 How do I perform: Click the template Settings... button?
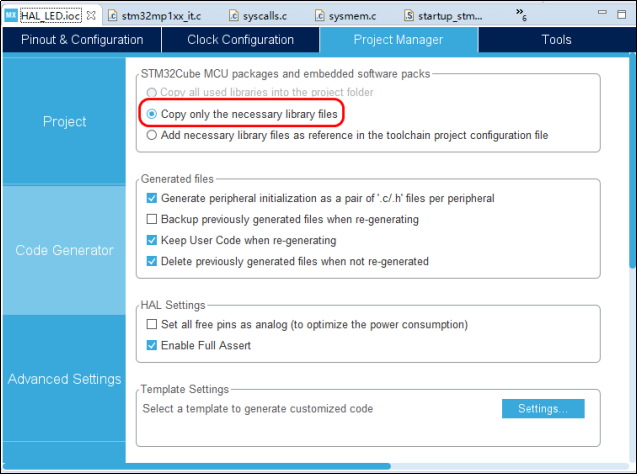[543, 408]
